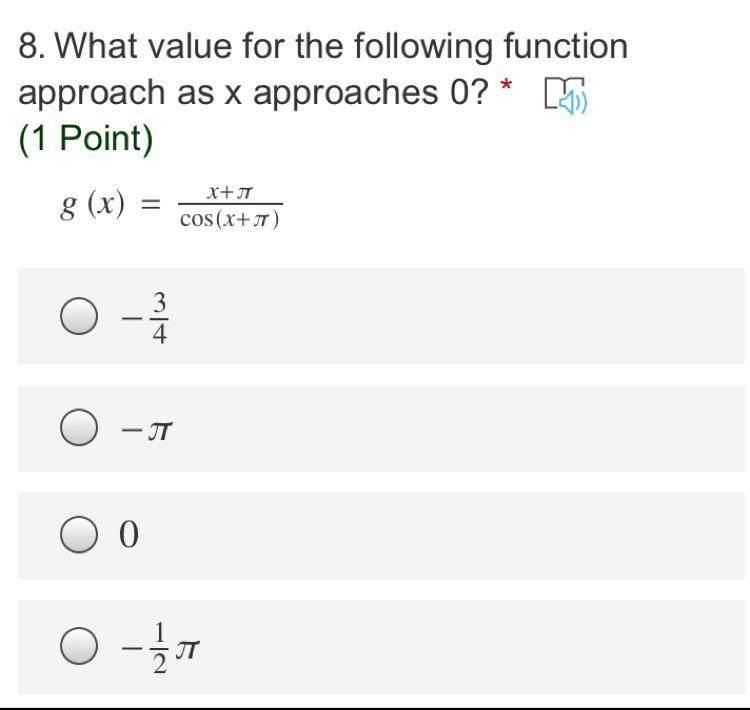
Task: Click the cos(x+π) denominator in the formula
Action: [230, 219]
